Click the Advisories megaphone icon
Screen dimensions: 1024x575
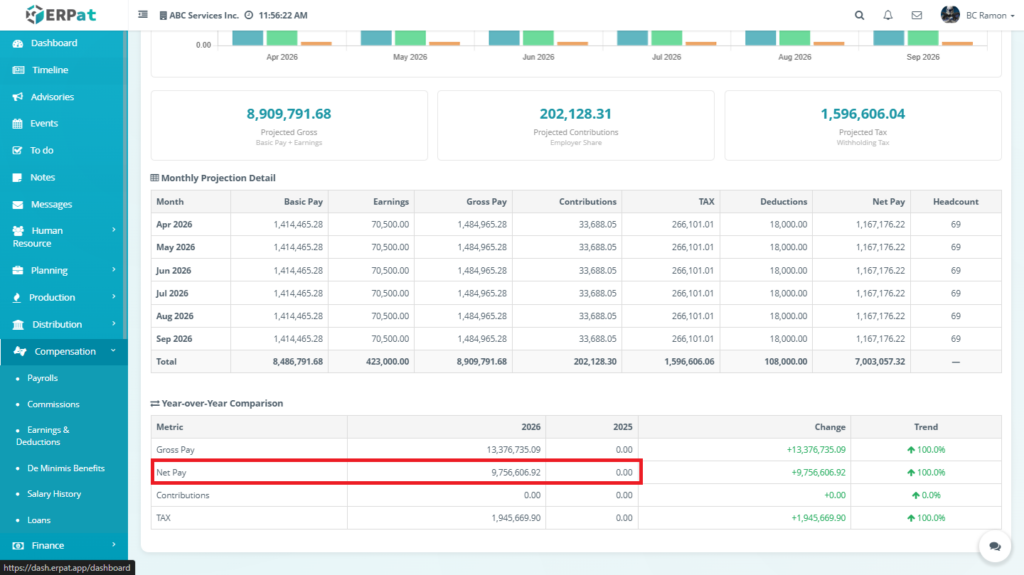pyautogui.click(x=18, y=97)
